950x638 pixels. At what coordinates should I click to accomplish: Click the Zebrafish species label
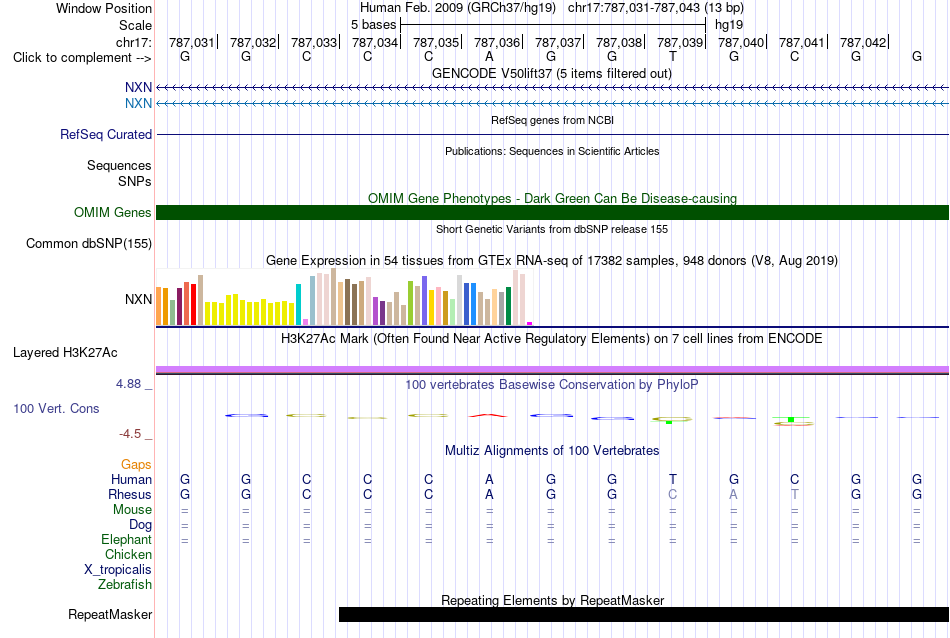[125, 585]
